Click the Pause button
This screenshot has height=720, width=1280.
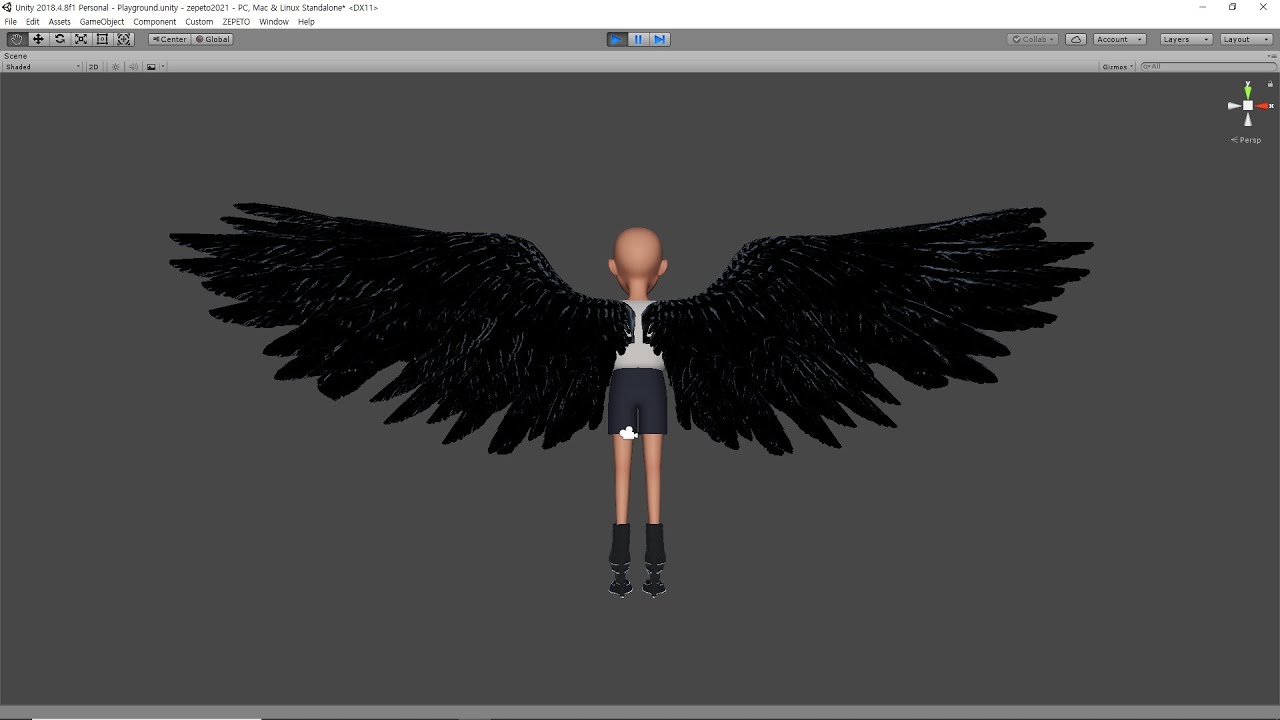click(x=638, y=39)
